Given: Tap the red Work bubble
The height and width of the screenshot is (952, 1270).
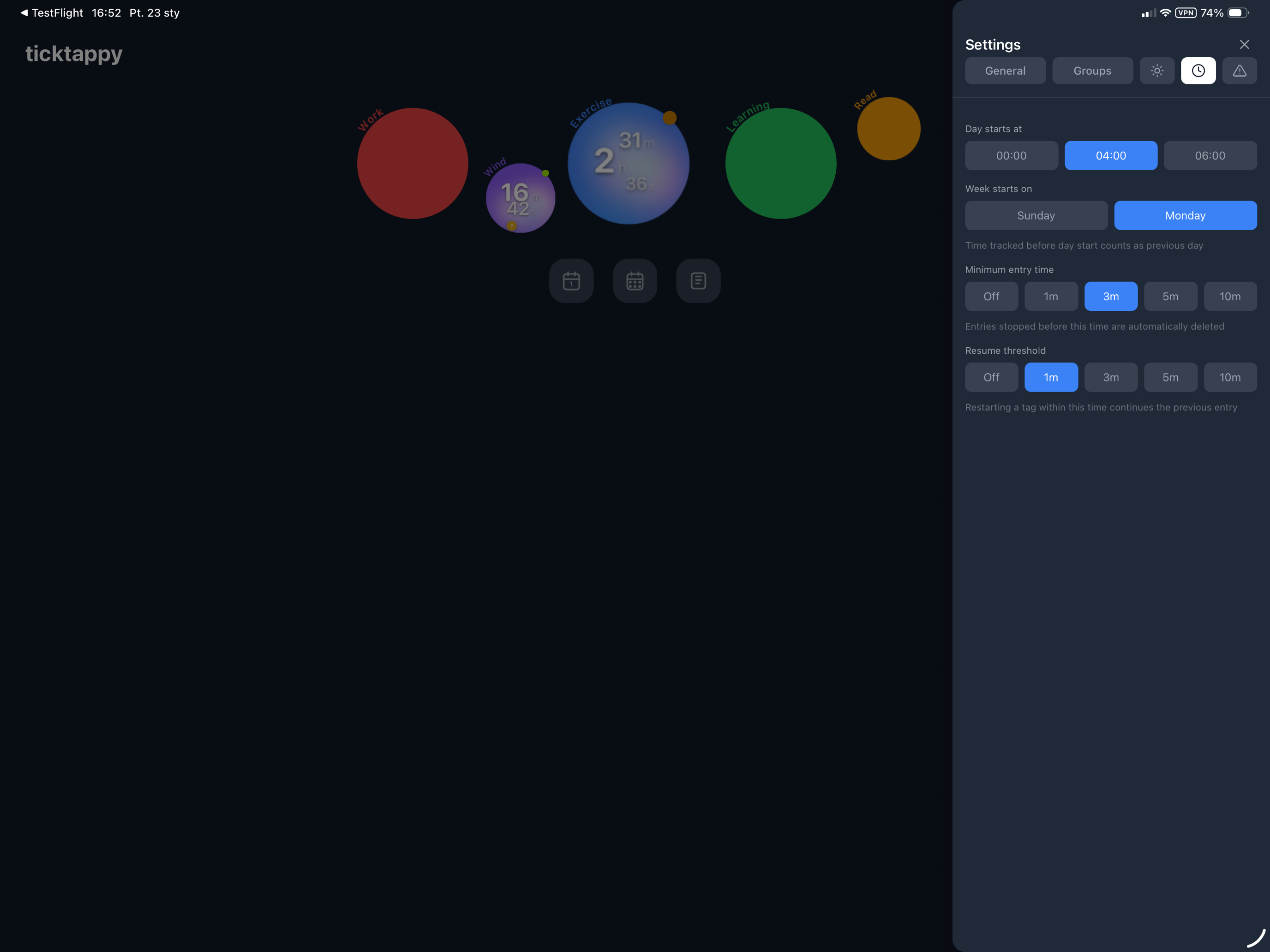Looking at the screenshot, I should coord(412,164).
